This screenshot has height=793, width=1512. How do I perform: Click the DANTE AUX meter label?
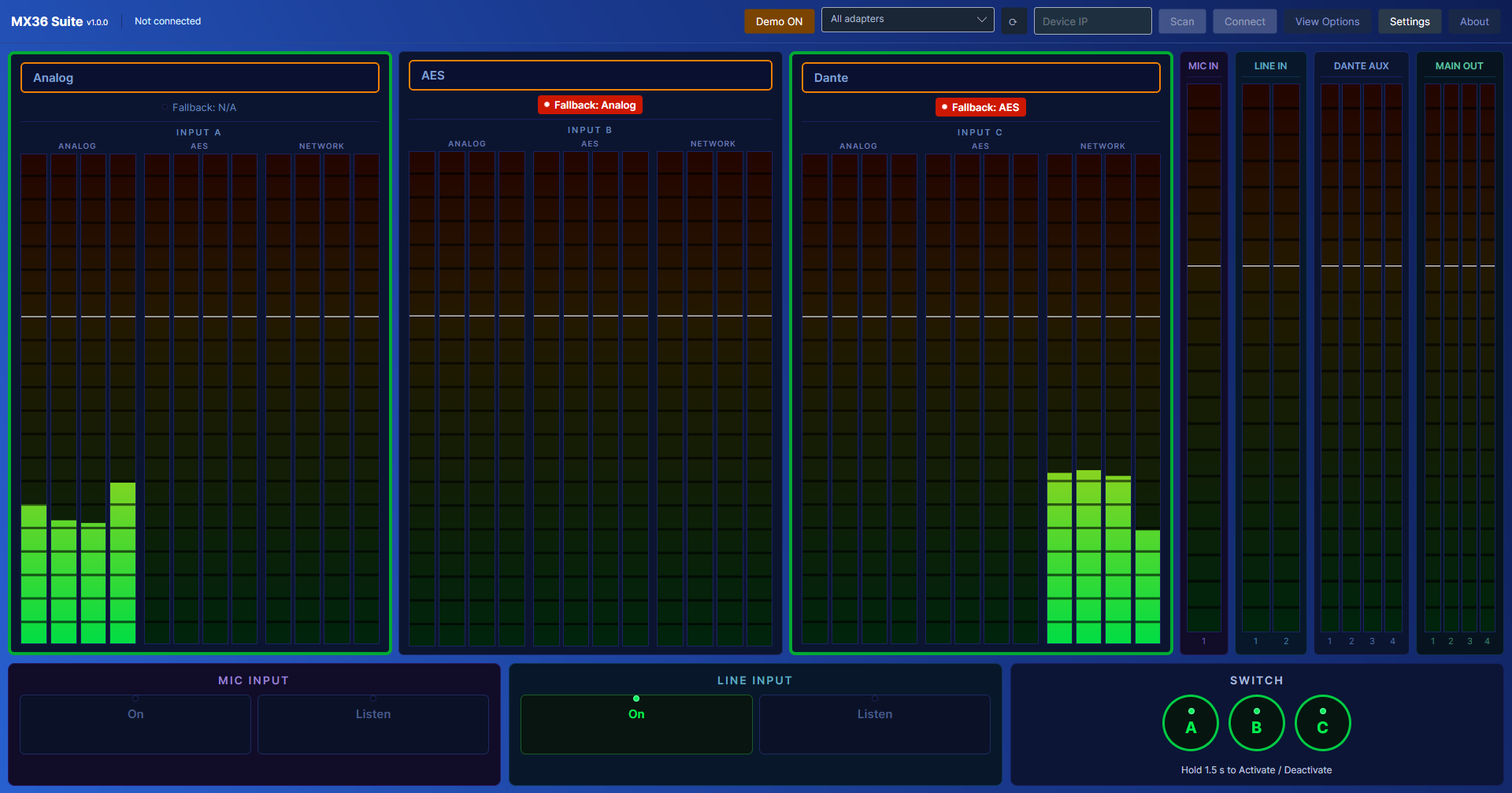[x=1362, y=66]
